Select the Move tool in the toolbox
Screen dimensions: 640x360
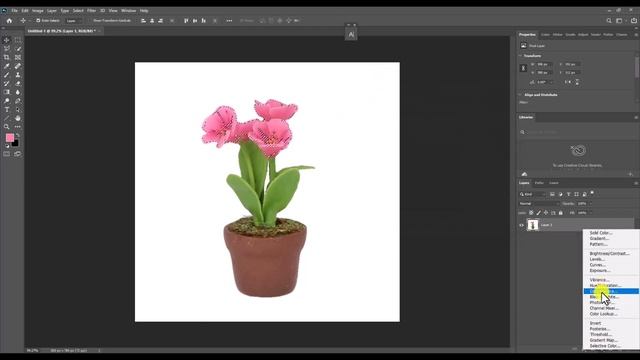7,40
